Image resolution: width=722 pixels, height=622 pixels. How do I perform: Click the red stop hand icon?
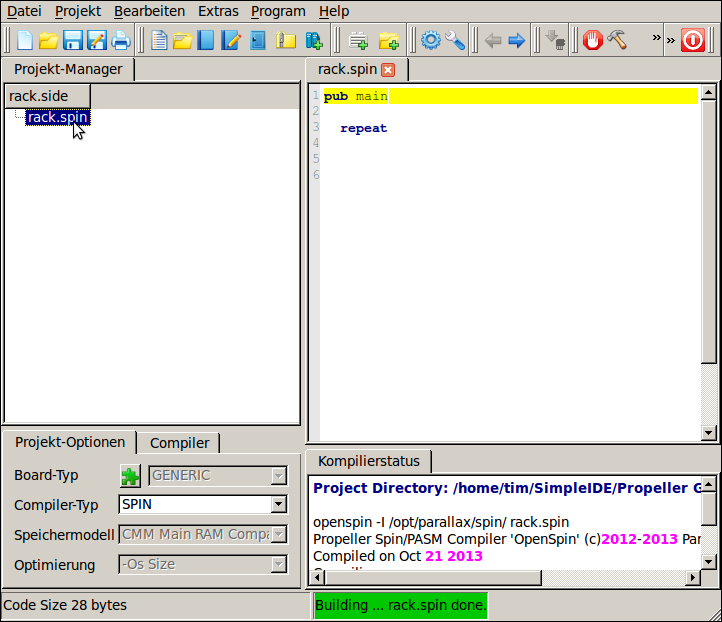tap(593, 41)
